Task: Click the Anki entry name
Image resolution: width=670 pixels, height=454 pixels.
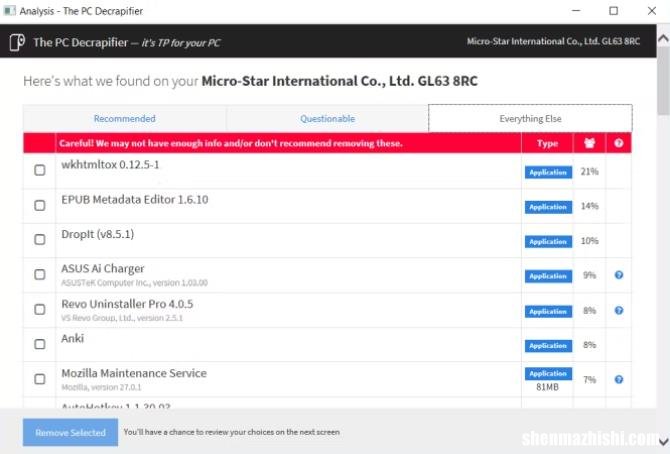Action: tap(72, 338)
